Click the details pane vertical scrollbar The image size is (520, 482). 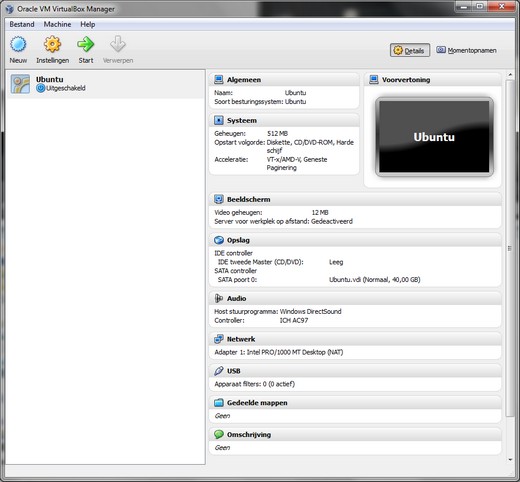pyautogui.click(x=510, y=248)
